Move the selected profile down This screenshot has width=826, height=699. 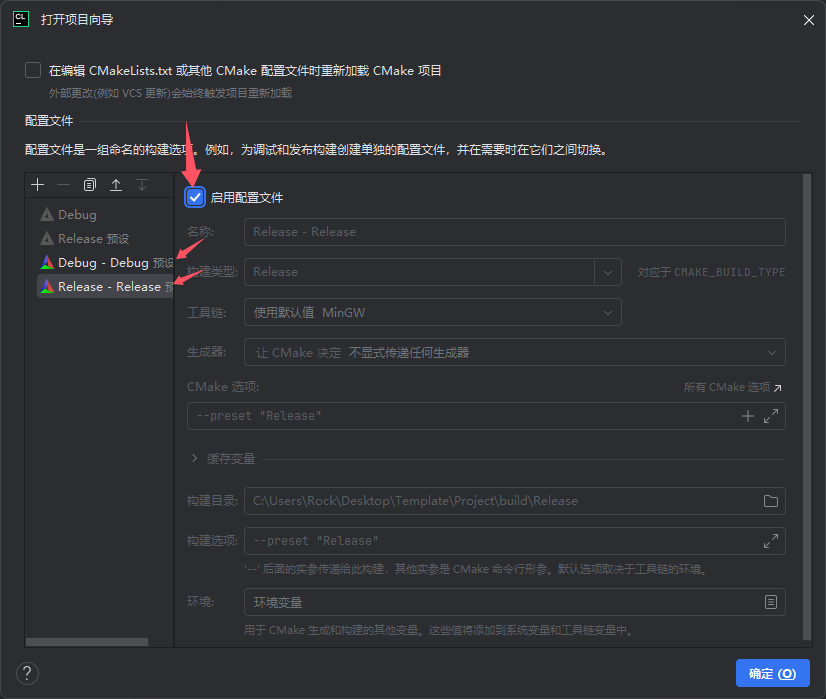pos(140,184)
